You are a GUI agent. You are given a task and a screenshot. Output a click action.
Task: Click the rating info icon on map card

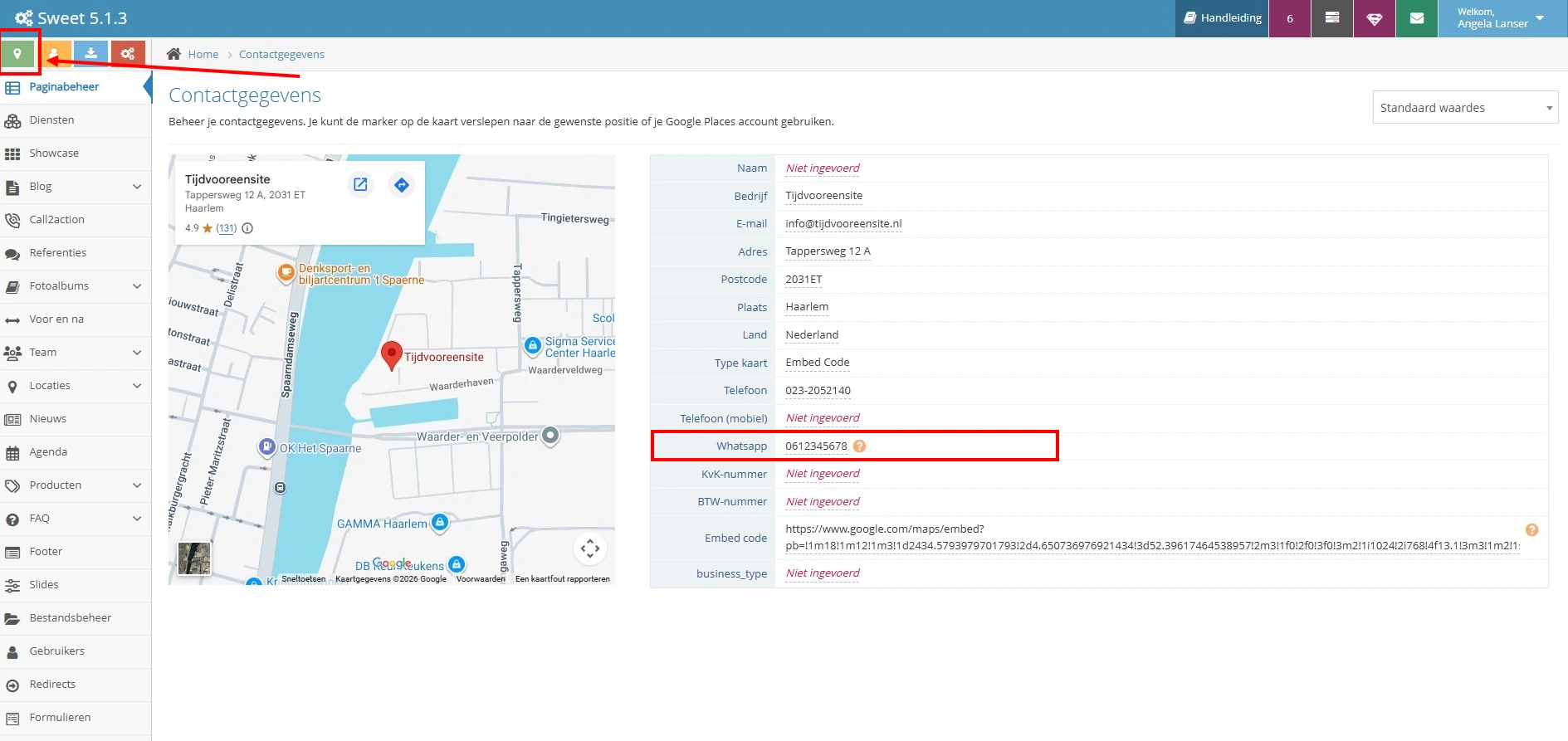(247, 228)
